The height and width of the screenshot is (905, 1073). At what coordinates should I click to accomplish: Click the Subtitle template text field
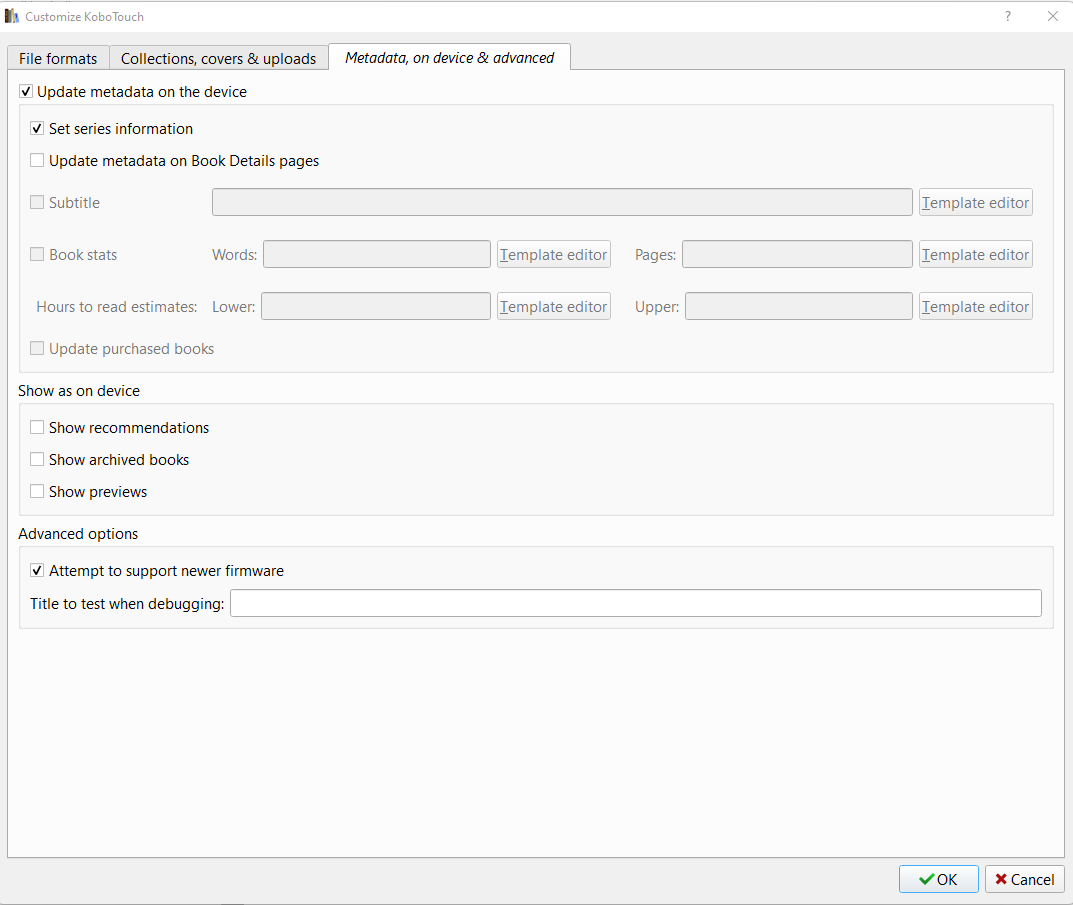[562, 202]
